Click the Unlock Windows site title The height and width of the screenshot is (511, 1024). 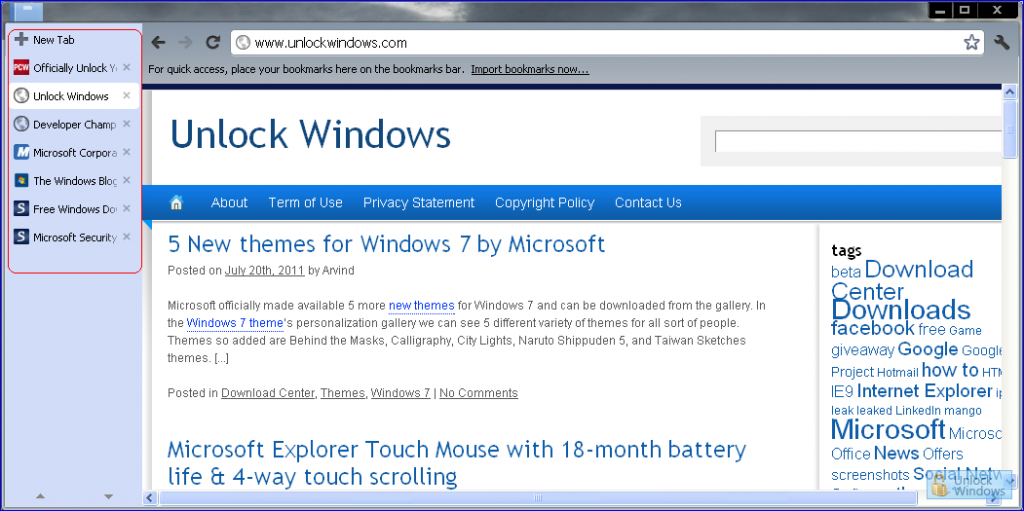point(310,134)
